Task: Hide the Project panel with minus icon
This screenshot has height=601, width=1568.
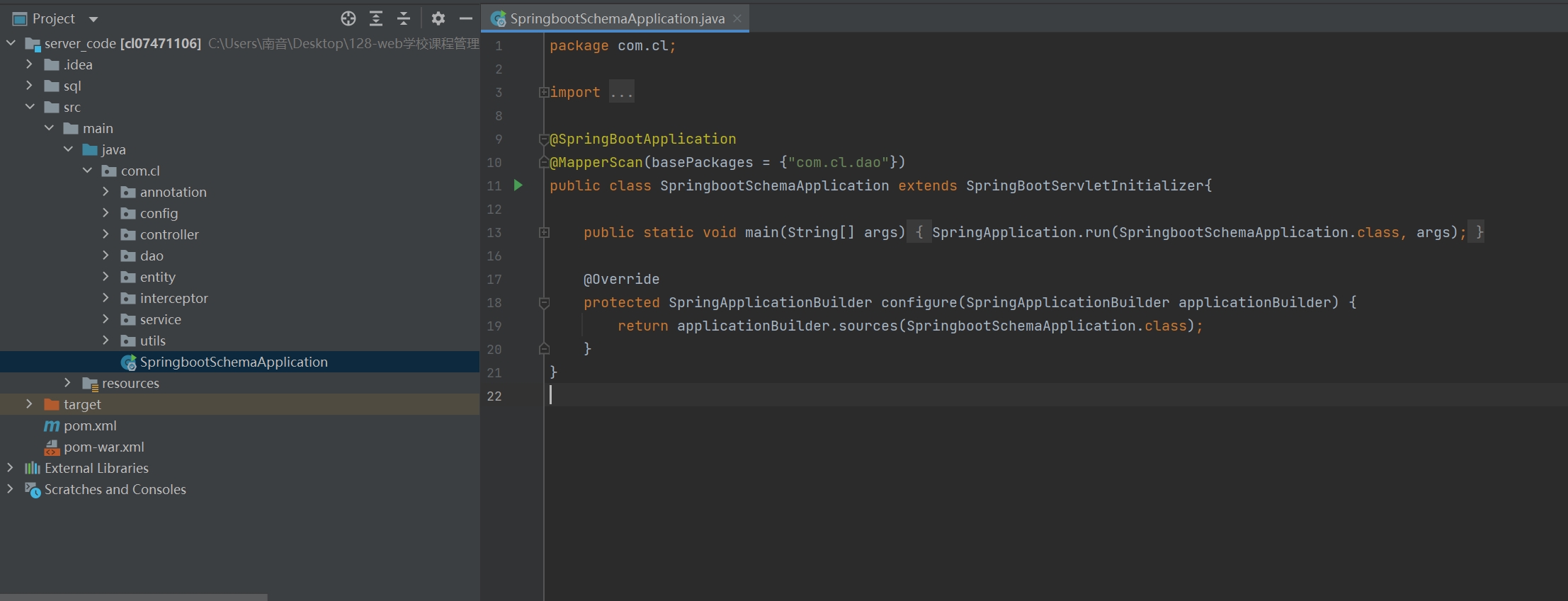Action: [465, 19]
